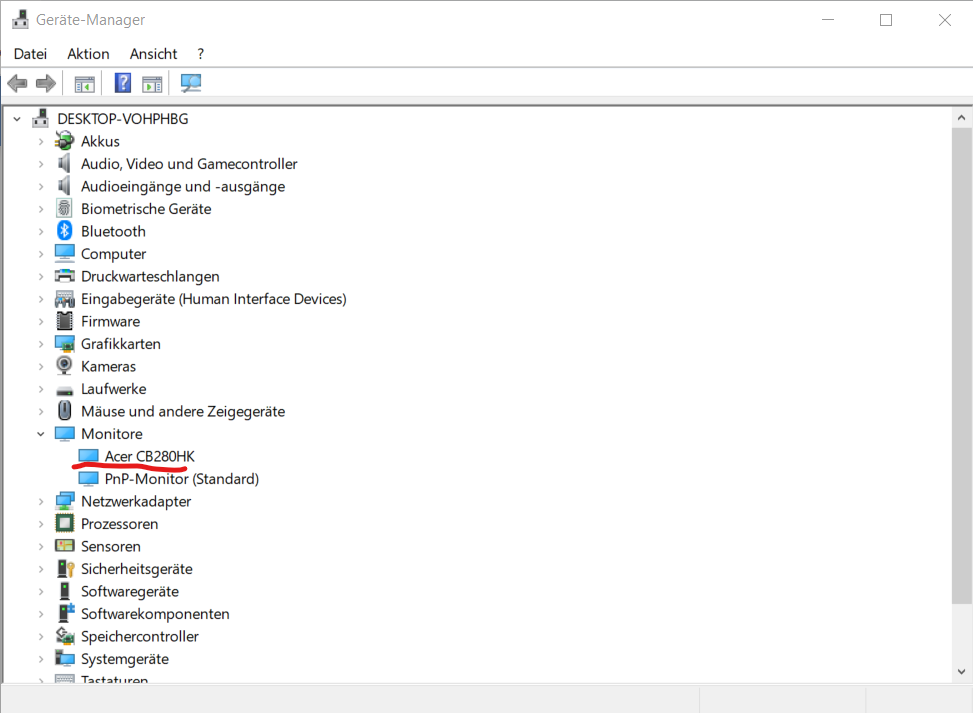Image resolution: width=973 pixels, height=713 pixels.
Task: Click the Druckwarteschlangen printer icon
Action: (65, 276)
